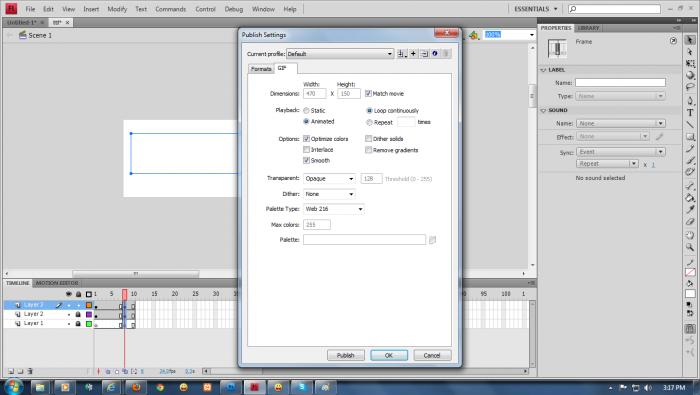
Task: Click the lock-all-layers padlock header icon
Action: pos(78,294)
